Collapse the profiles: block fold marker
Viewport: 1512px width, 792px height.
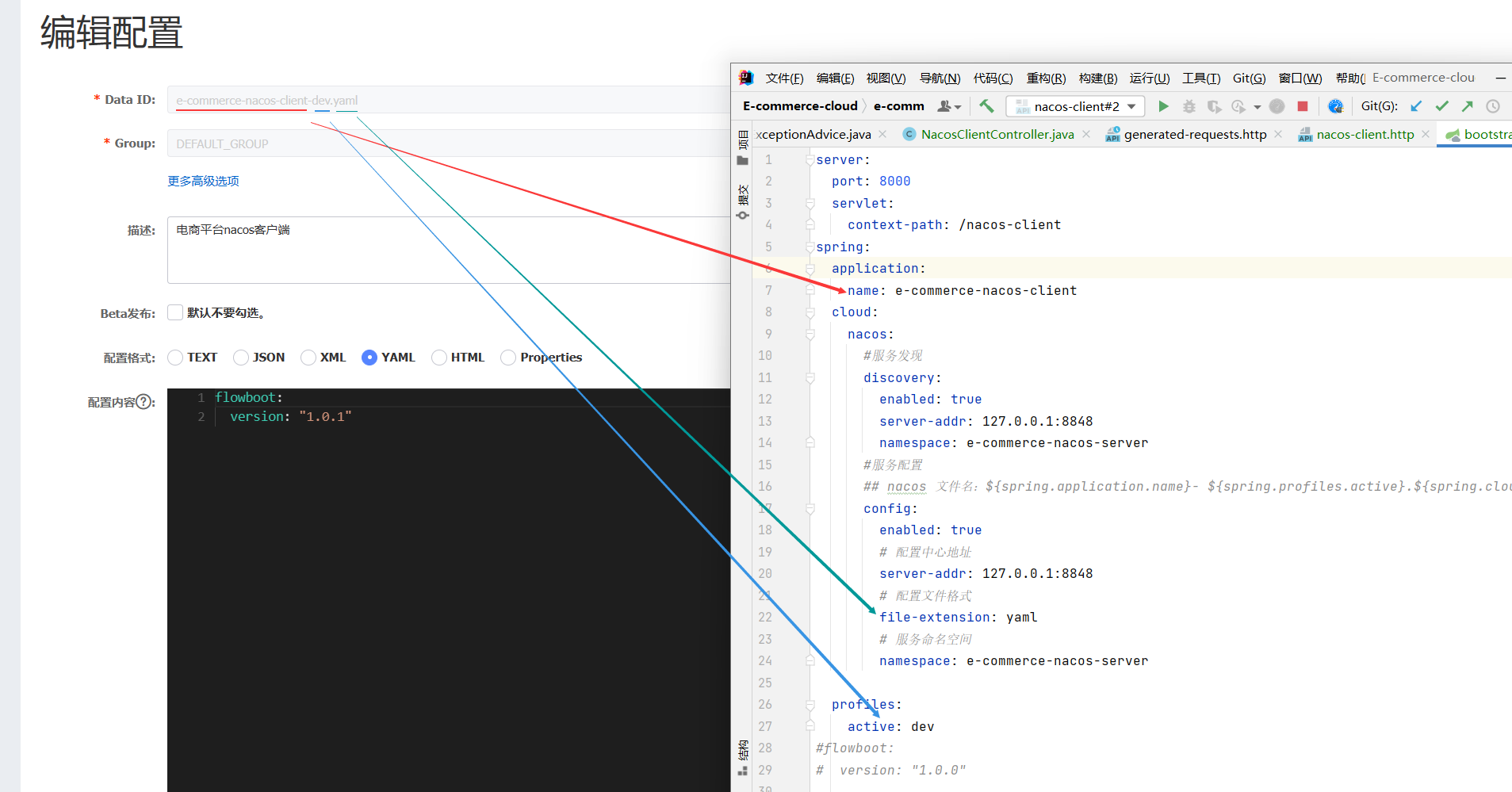tap(810, 705)
